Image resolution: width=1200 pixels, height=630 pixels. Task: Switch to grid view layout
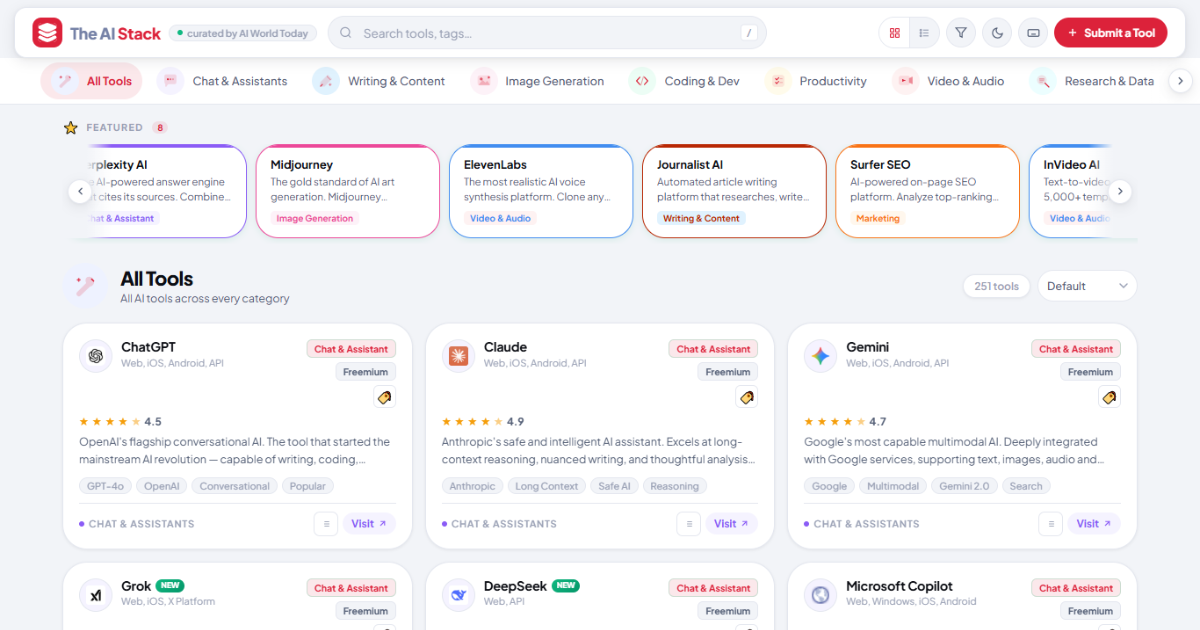point(895,33)
